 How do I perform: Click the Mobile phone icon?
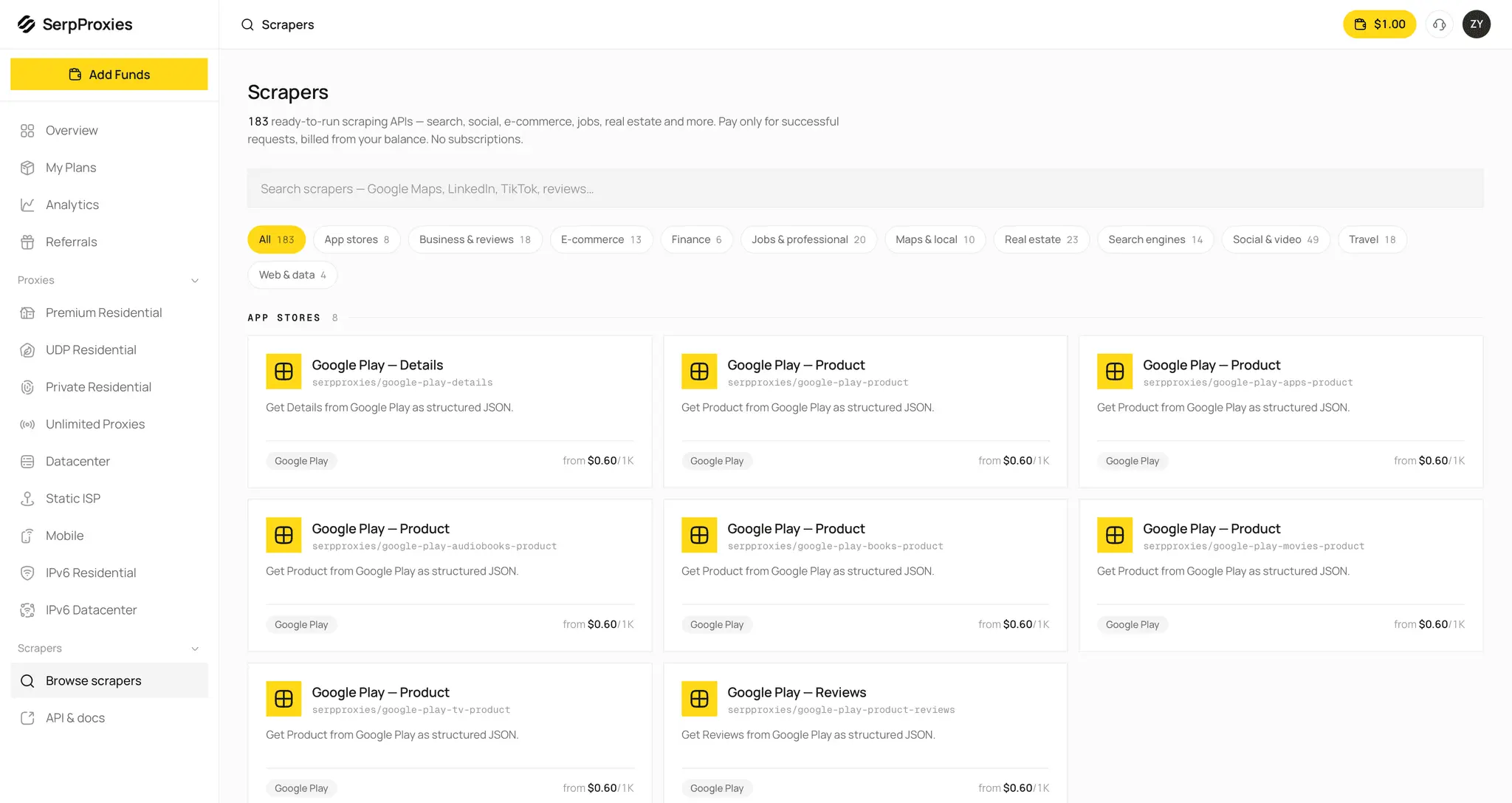tap(27, 536)
